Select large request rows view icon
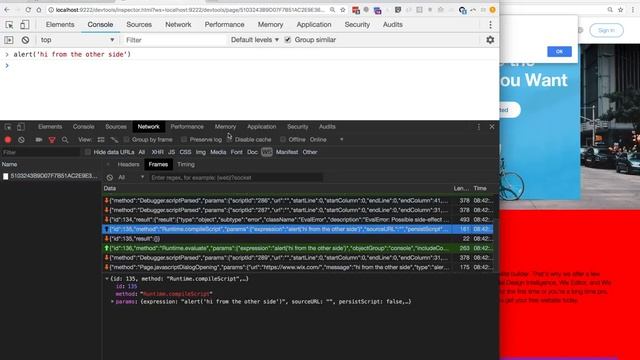Screen dimensions: 640x360 (101, 140)
